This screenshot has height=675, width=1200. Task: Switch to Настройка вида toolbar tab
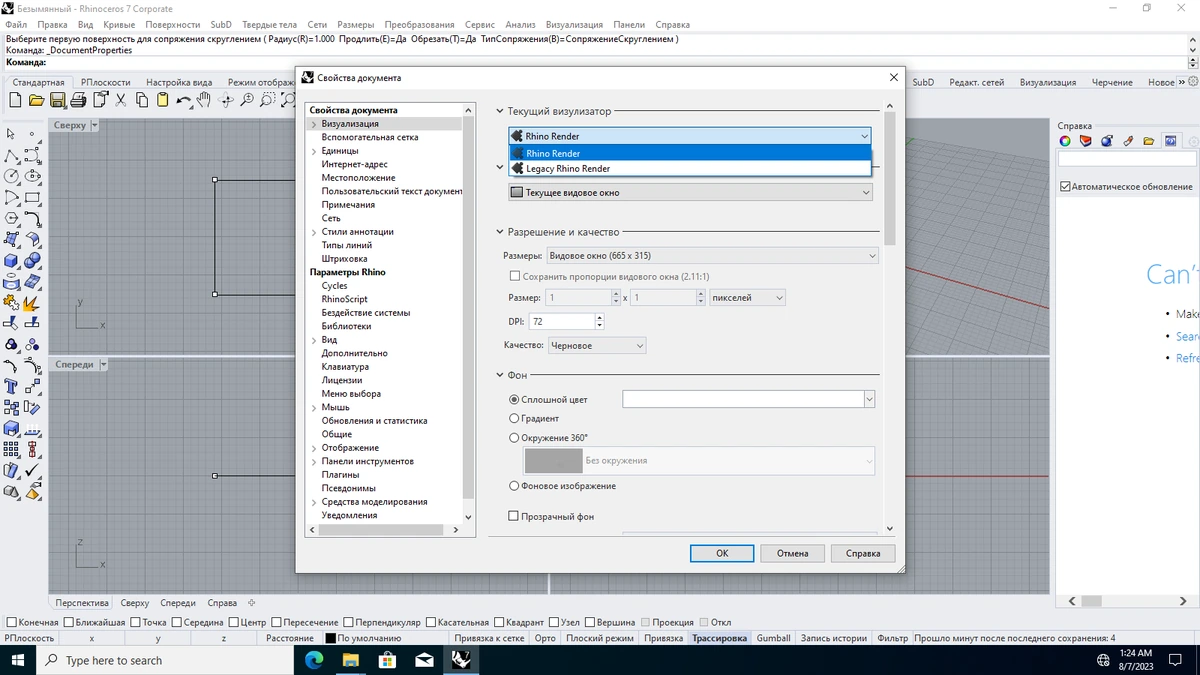pyautogui.click(x=179, y=82)
